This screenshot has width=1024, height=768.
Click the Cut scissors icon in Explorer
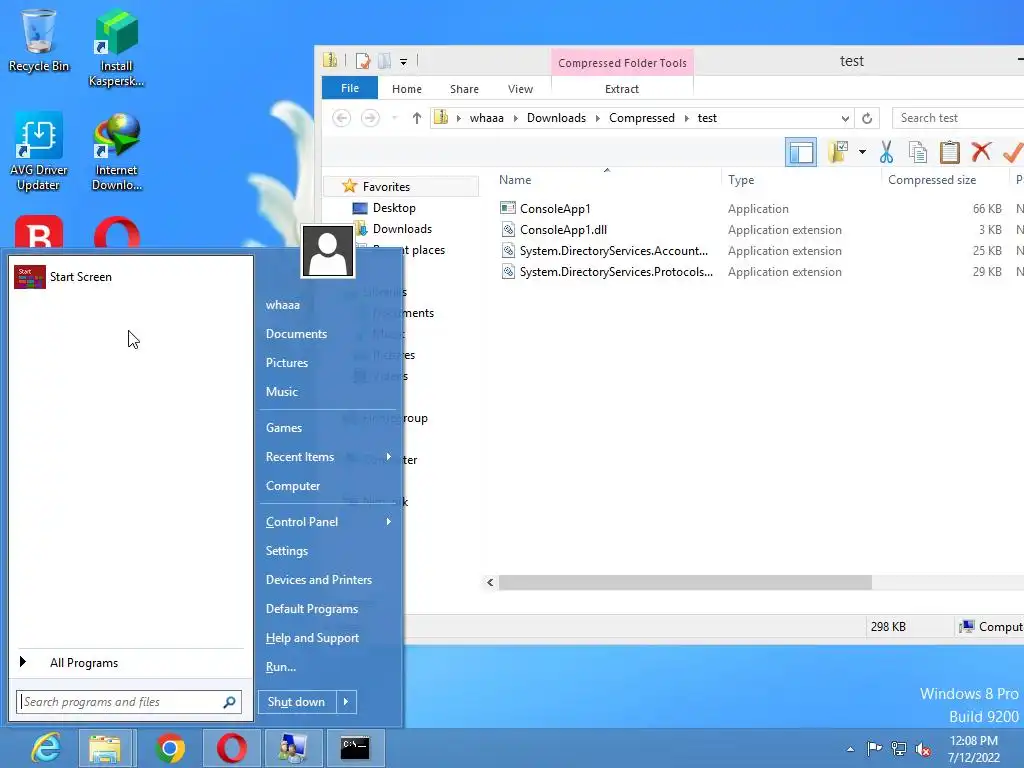886,152
